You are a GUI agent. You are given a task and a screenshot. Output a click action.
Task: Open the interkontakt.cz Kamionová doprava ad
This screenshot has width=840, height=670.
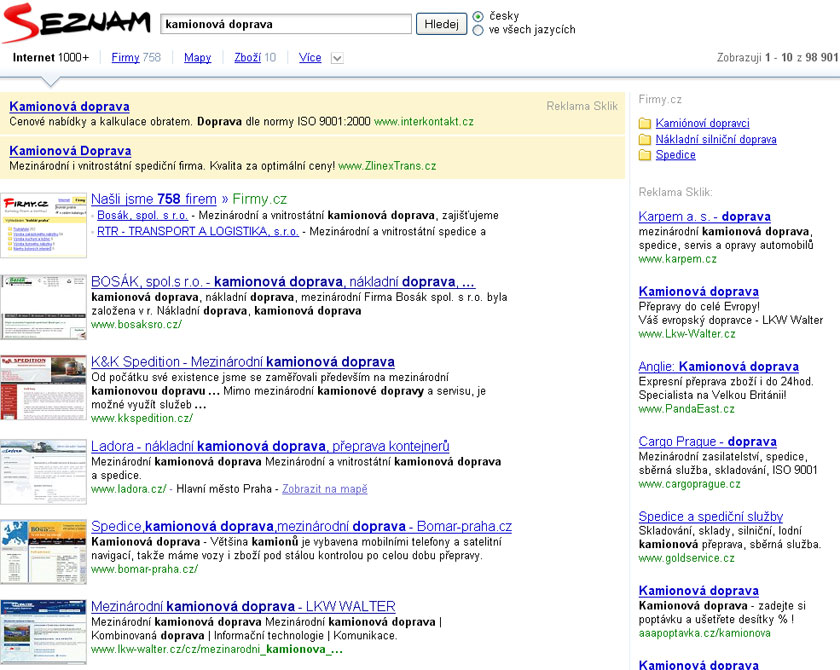coord(69,107)
